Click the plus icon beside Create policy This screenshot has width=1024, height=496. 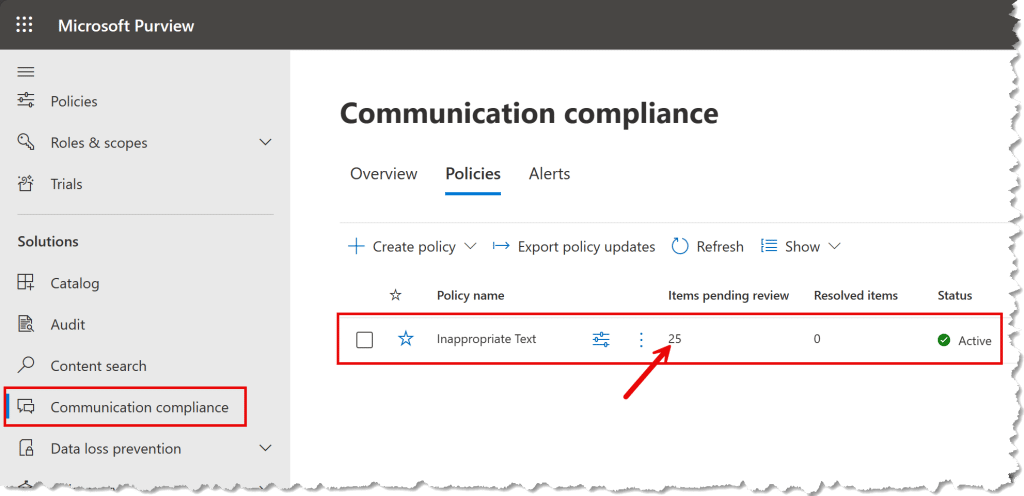(x=356, y=247)
